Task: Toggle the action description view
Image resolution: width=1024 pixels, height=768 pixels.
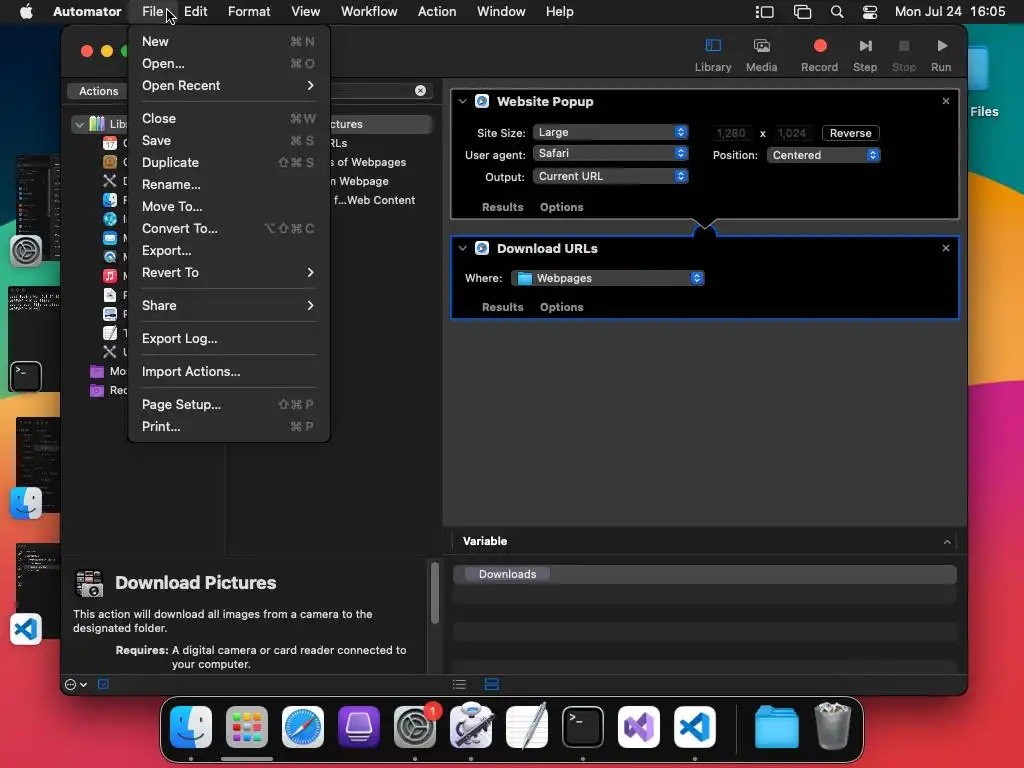Action: (x=103, y=684)
